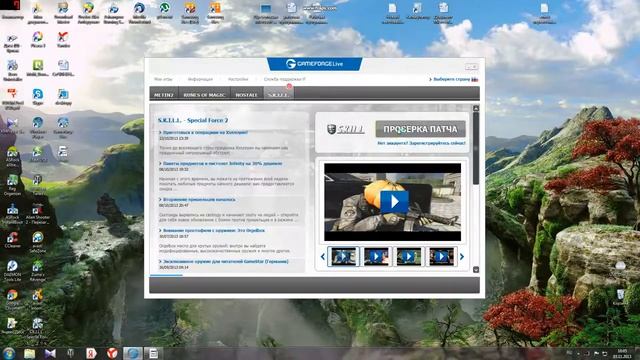Screen dimensions: 640x360
Task: Select the NOSTALE tab
Action: pyautogui.click(x=247, y=94)
